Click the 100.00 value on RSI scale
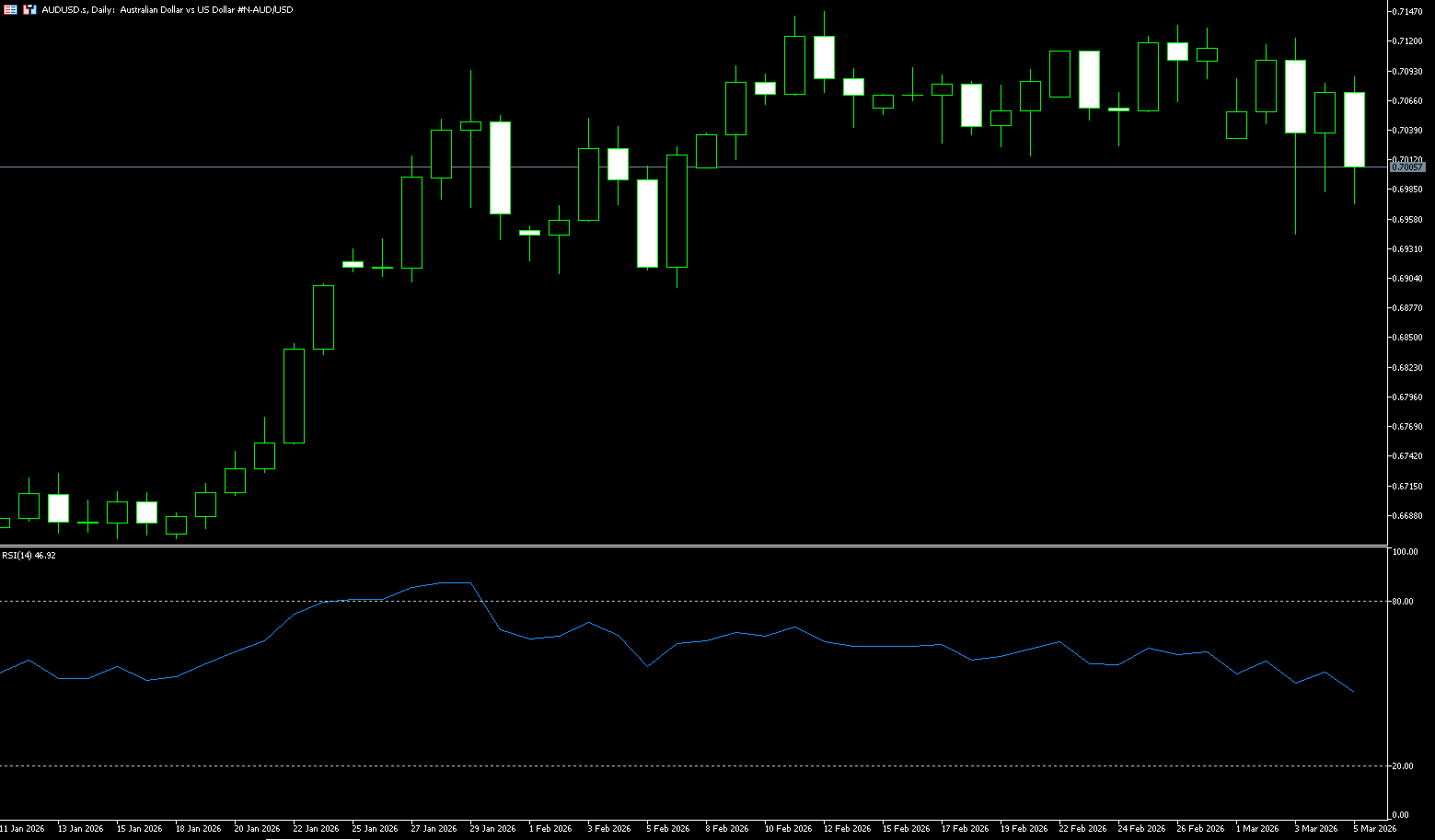 1405,552
